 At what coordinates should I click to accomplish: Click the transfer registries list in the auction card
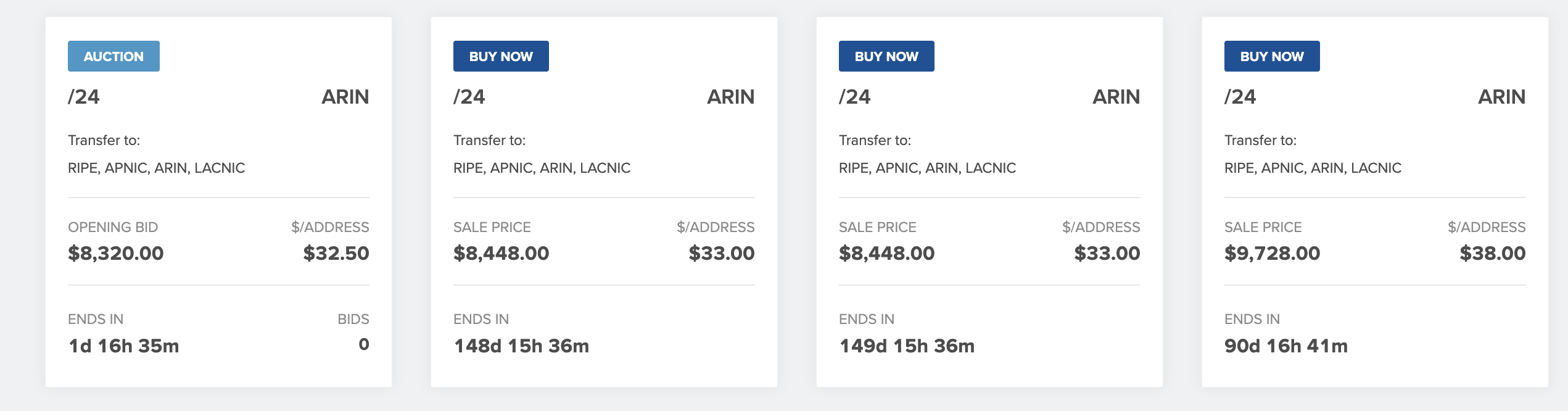pyautogui.click(x=157, y=168)
